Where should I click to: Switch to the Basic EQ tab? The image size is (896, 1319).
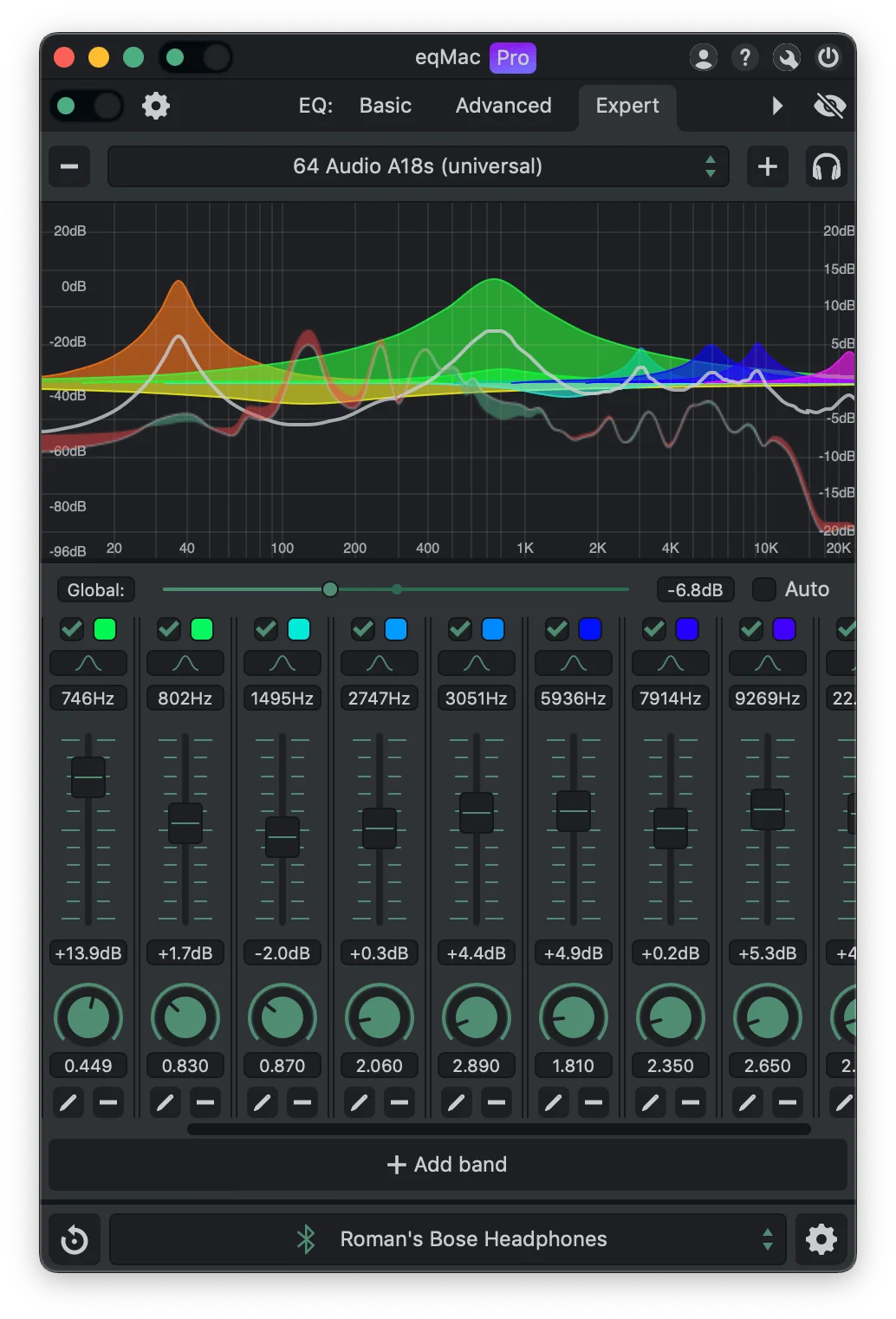(386, 106)
